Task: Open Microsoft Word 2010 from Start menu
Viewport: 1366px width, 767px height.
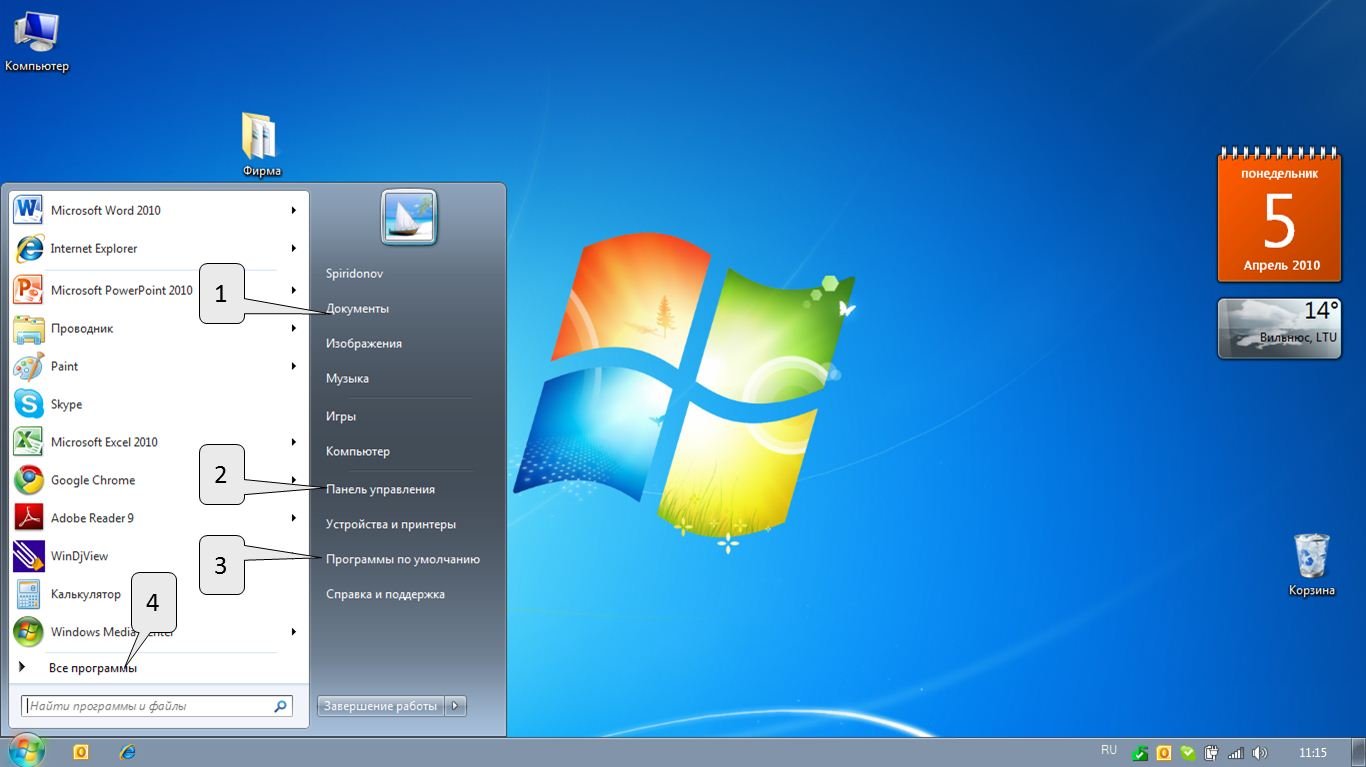Action: (x=105, y=211)
